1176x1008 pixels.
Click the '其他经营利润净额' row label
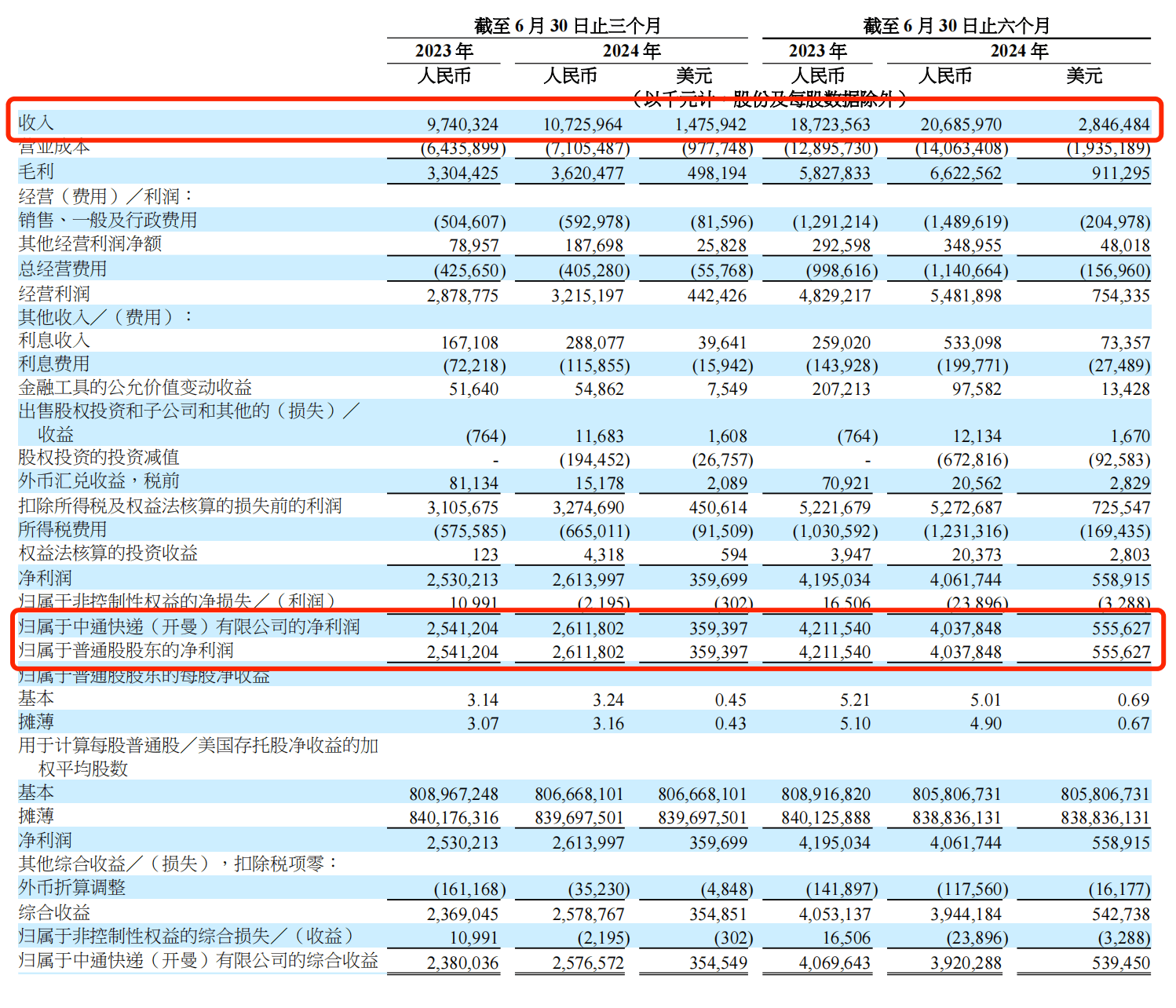point(90,244)
